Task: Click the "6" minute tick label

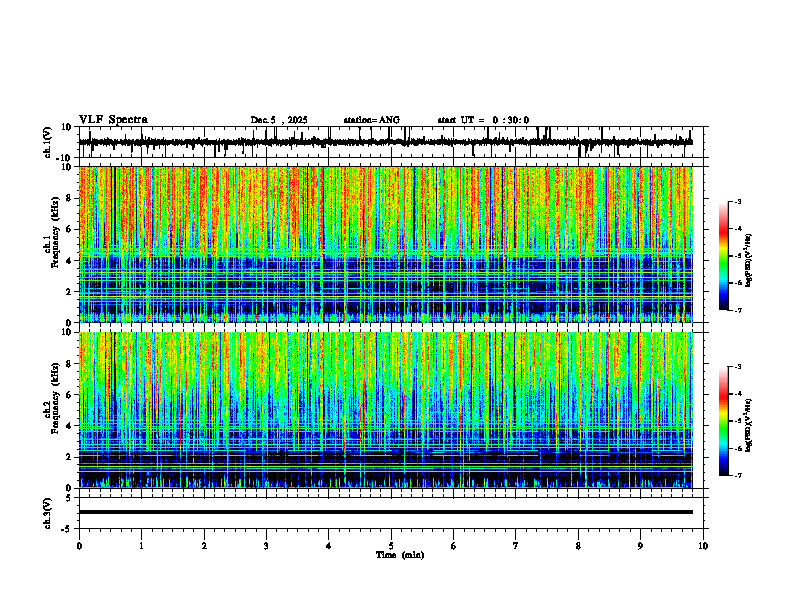Action: point(454,546)
